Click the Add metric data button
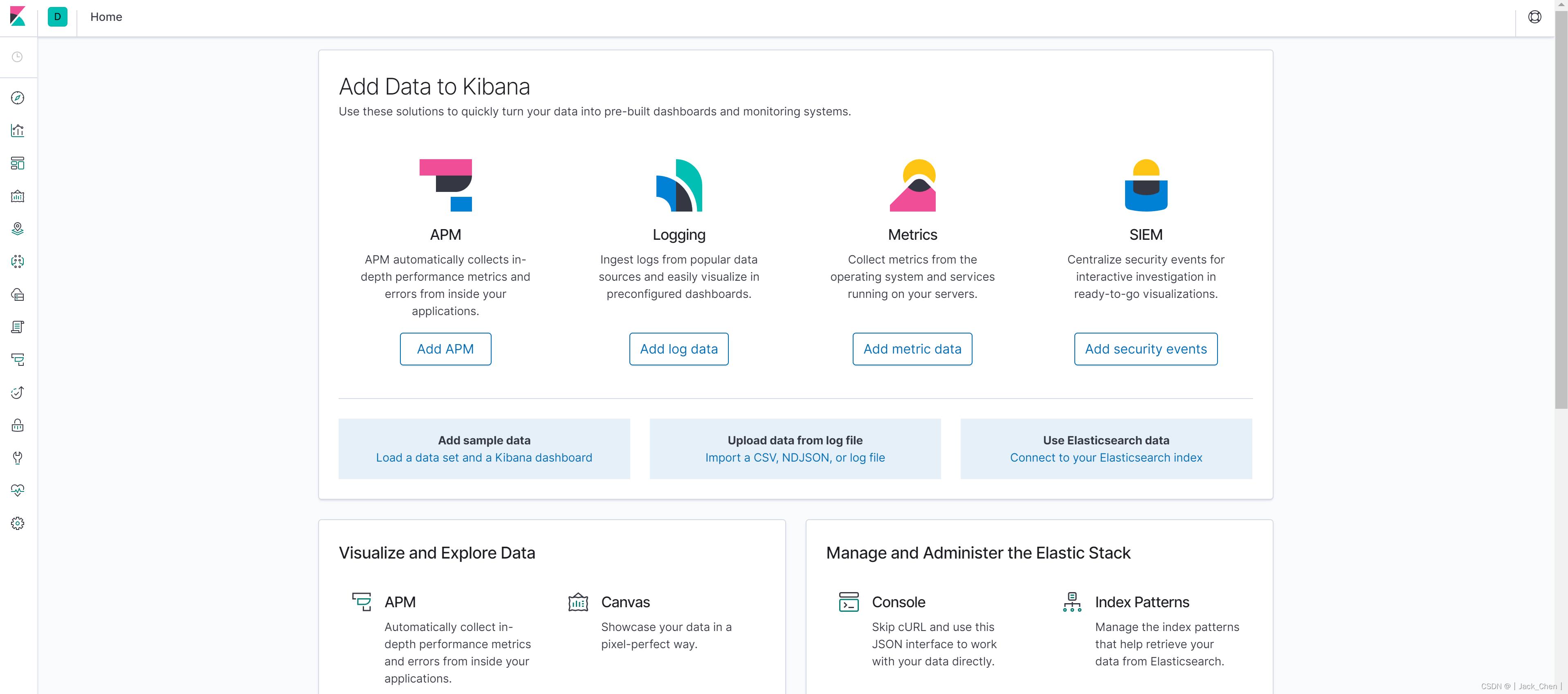Viewport: 1568px width, 694px height. 912,349
